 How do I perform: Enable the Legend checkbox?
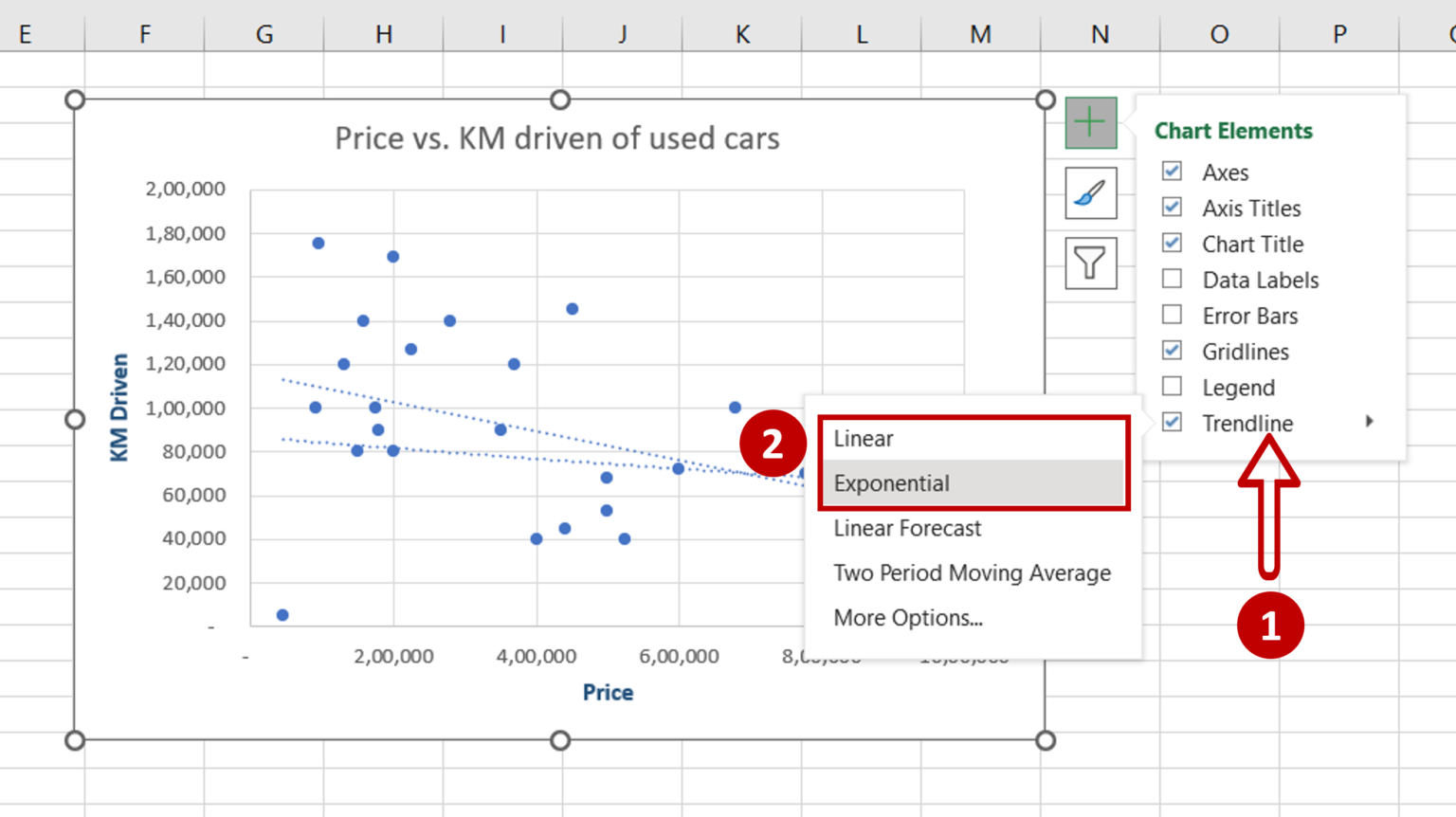pos(1172,386)
